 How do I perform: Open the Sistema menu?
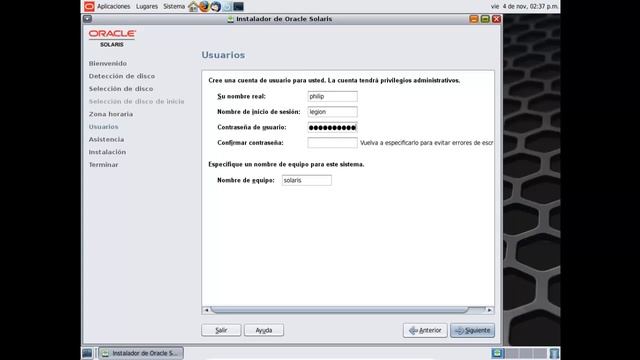174,6
